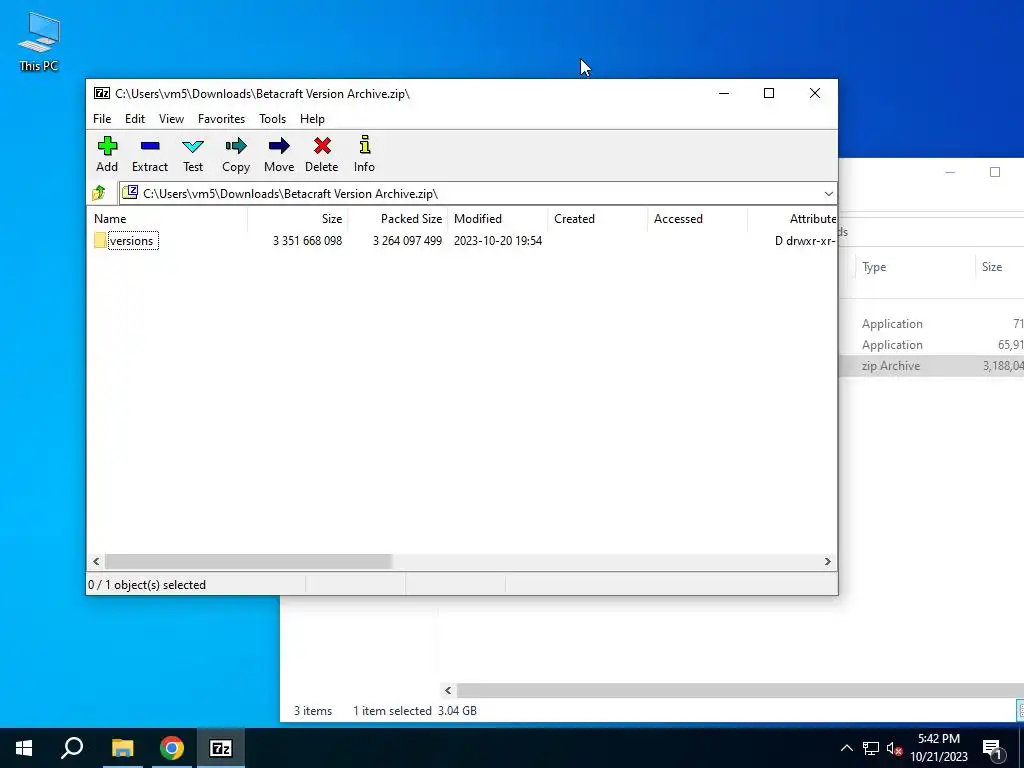This screenshot has height=768, width=1024.
Task: Click packed size 3 264 097 499
Action: (x=408, y=241)
